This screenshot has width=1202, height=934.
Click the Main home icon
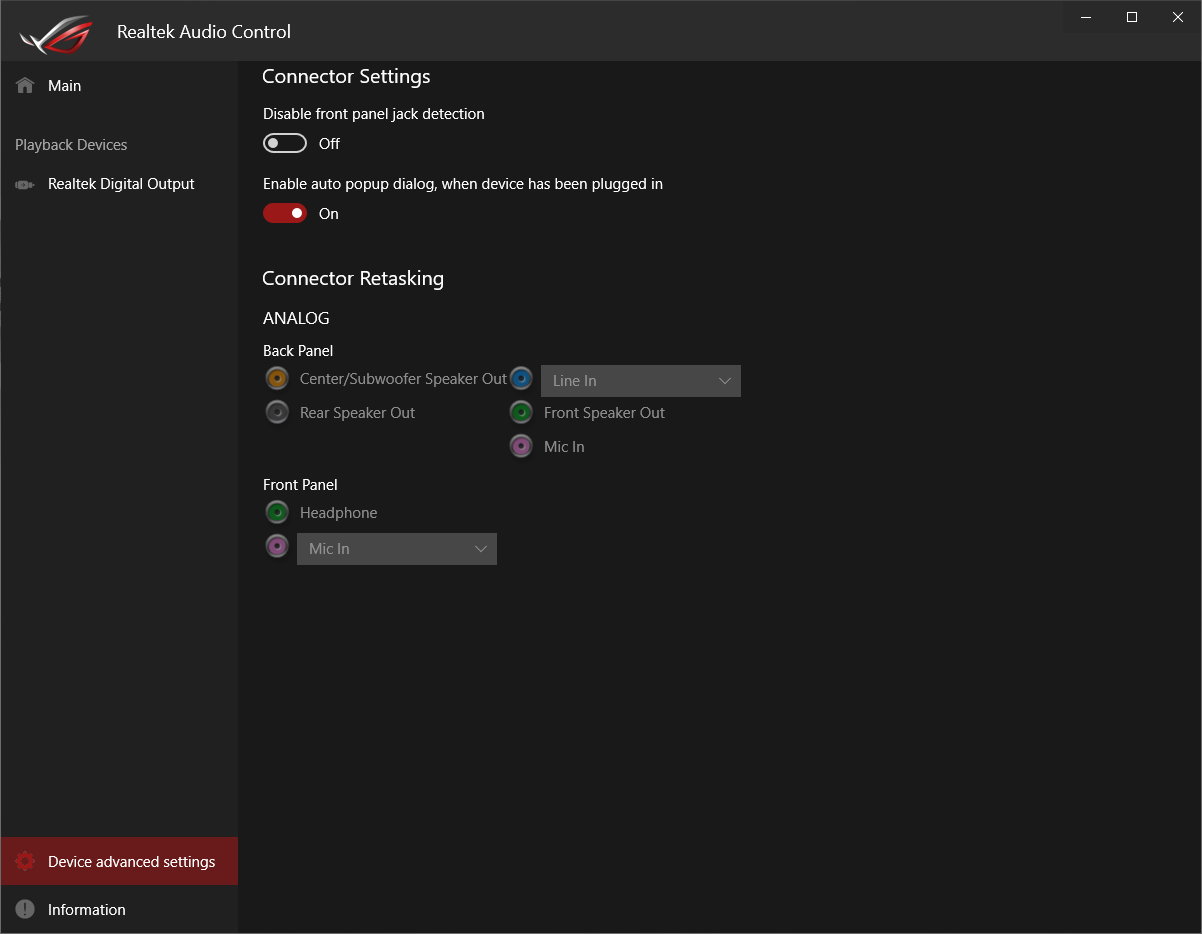pyautogui.click(x=25, y=86)
